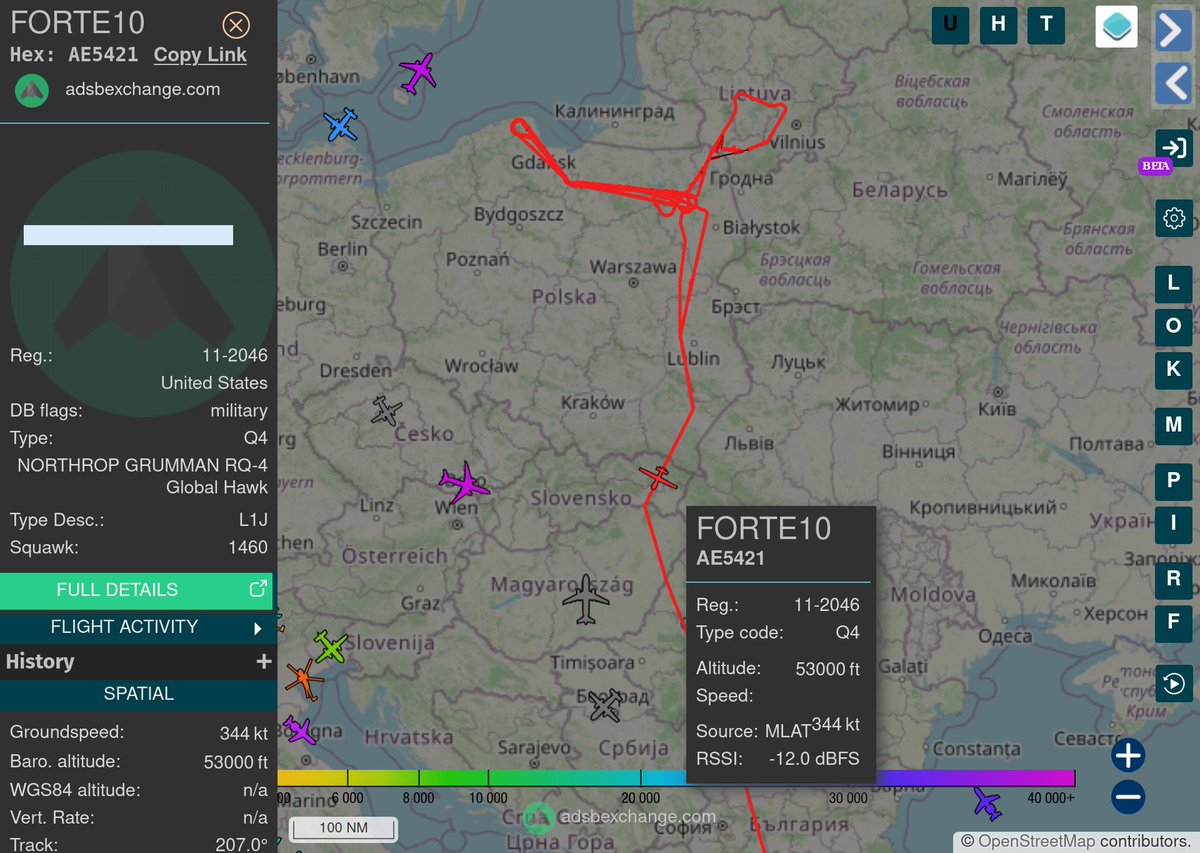This screenshot has height=853, width=1200.
Task: Click the BETA login arrow icon
Action: coord(1174,150)
